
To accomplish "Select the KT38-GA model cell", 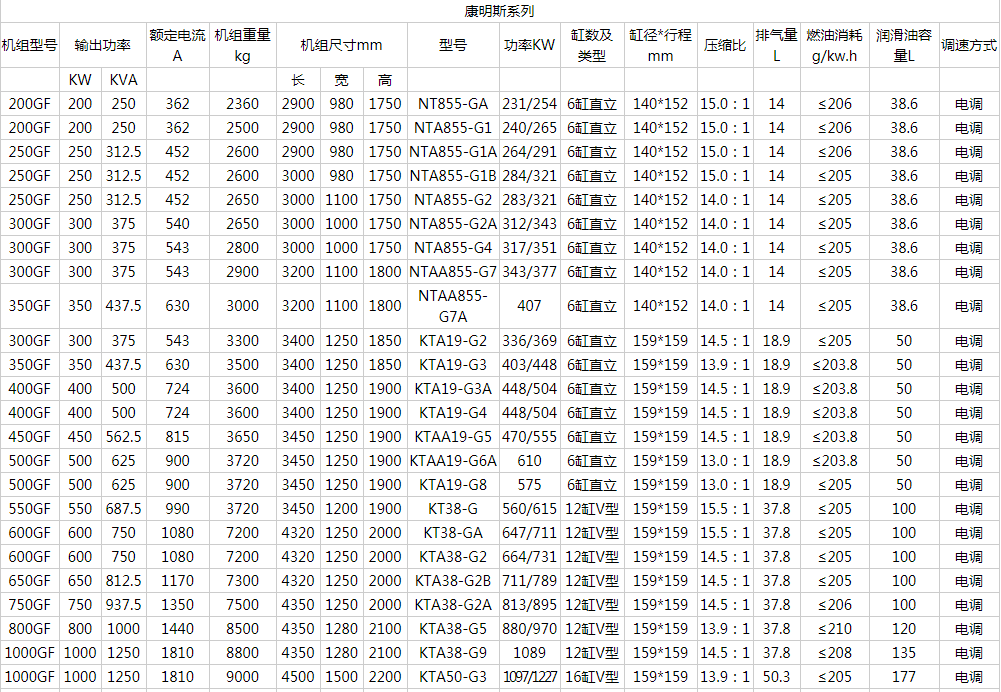I will (453, 532).
